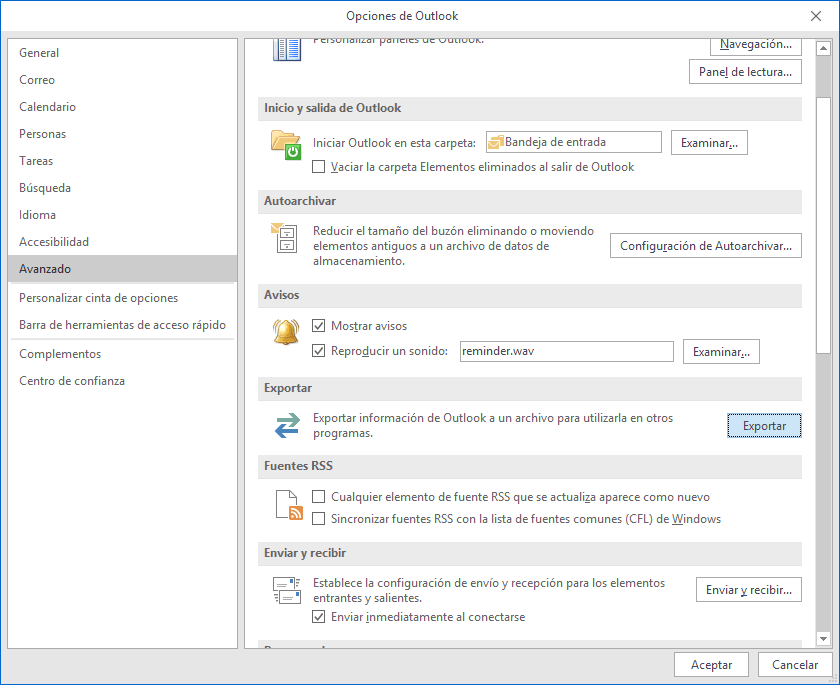Click the send and receive envelopes icon
This screenshot has width=840, height=685.
[287, 590]
